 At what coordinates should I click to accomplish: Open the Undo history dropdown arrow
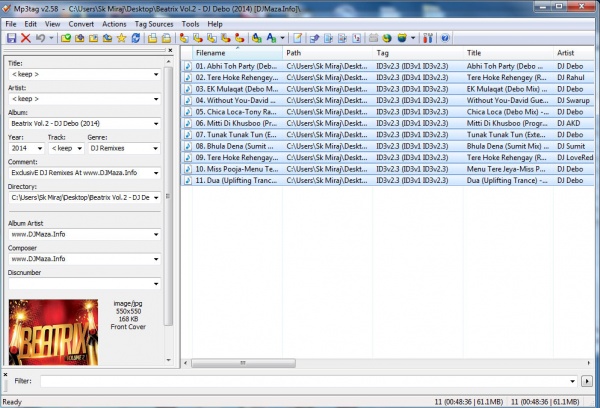click(51, 38)
